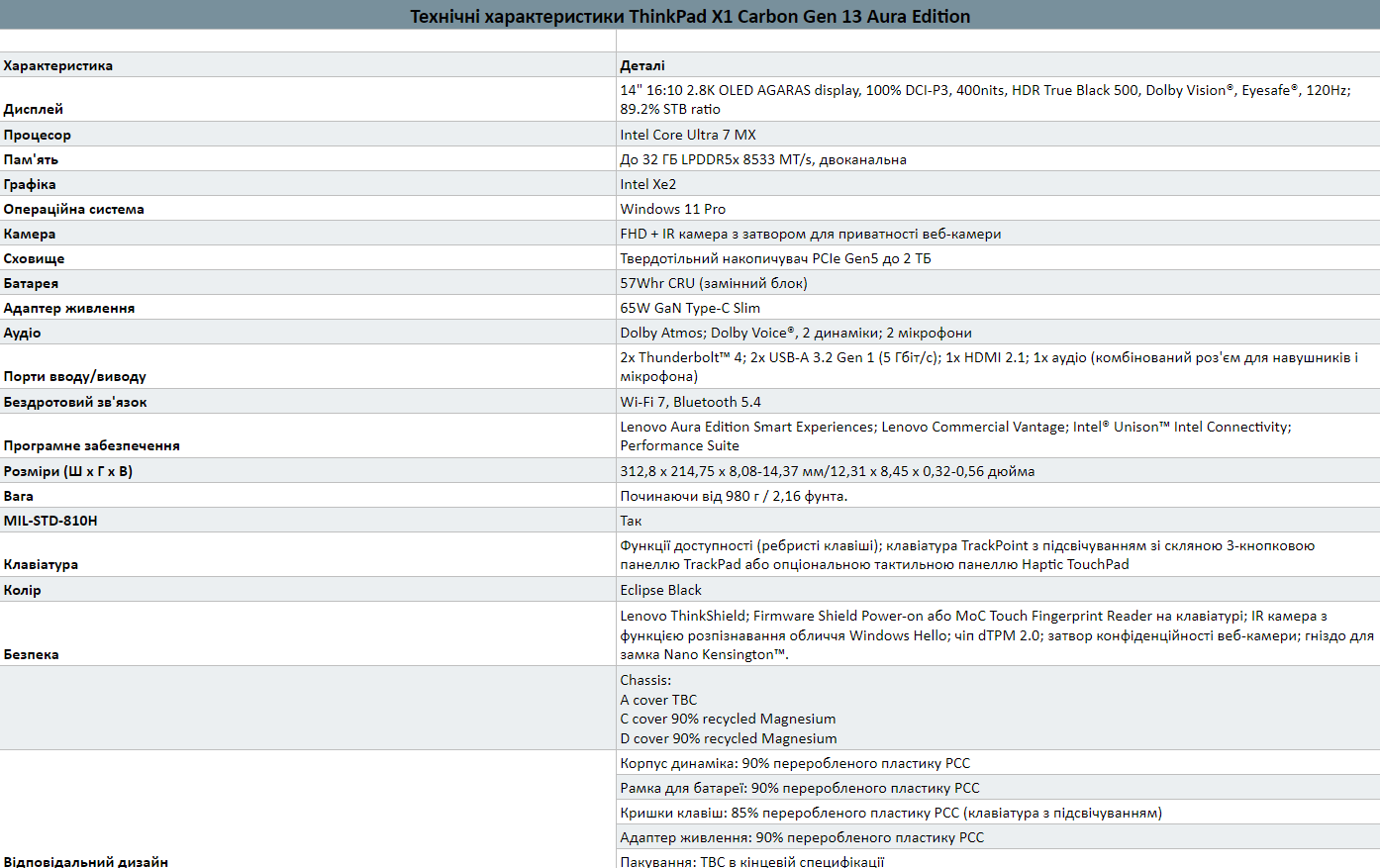Select the 'Клавіатура' label cell
1380x868 pixels.
pos(308,555)
